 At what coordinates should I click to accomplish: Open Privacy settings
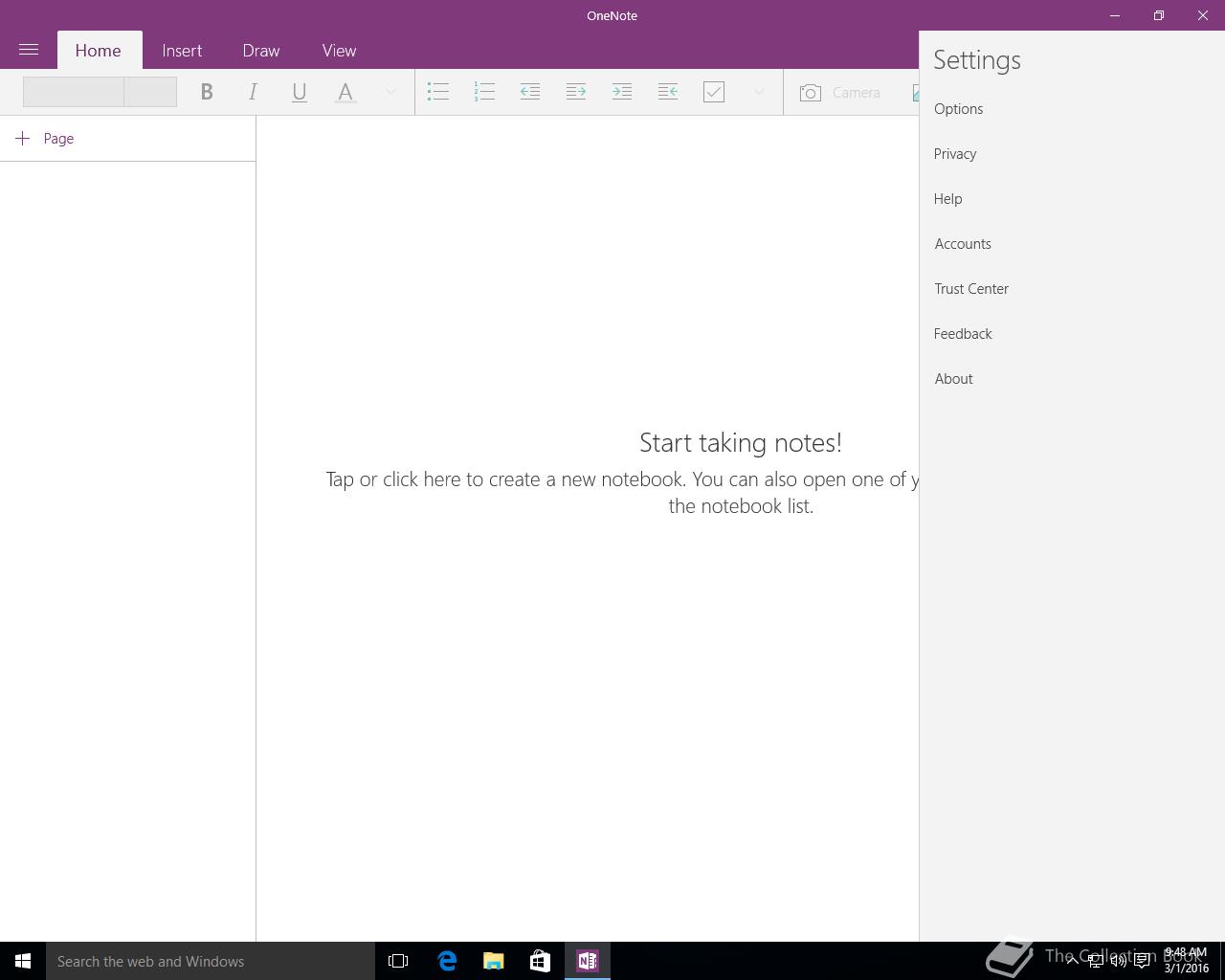point(955,154)
